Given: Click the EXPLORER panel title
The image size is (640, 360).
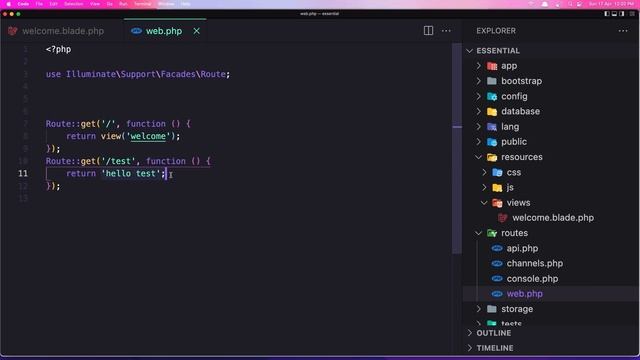Looking at the screenshot, I should tap(496, 31).
